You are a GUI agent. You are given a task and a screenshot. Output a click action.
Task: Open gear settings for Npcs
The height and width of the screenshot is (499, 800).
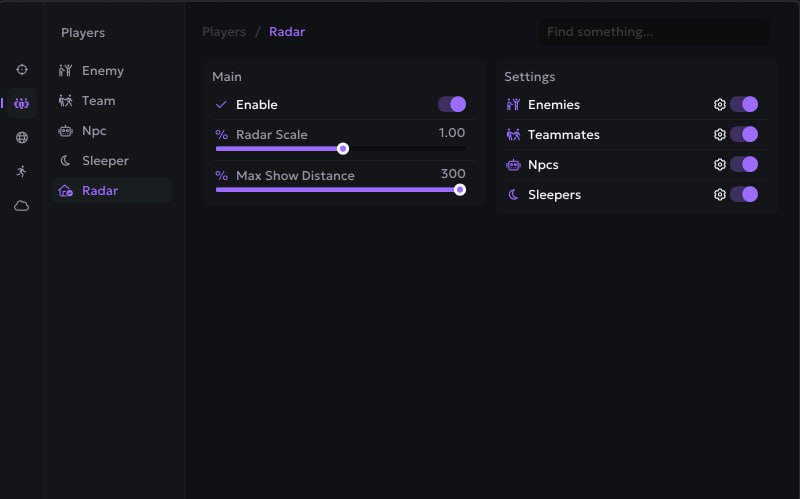tap(719, 165)
